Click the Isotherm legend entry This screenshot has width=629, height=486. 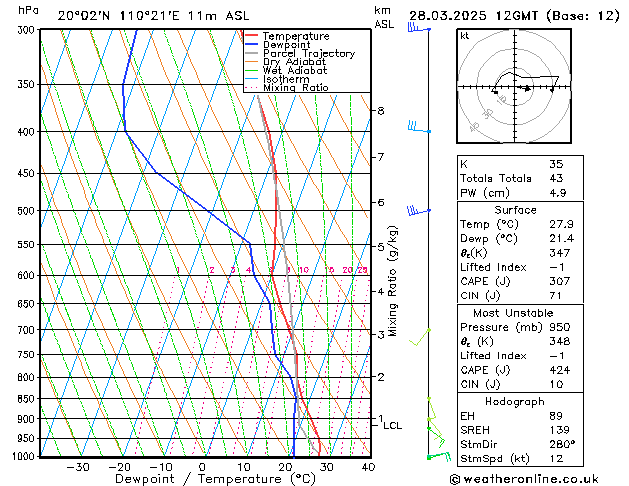(x=277, y=79)
